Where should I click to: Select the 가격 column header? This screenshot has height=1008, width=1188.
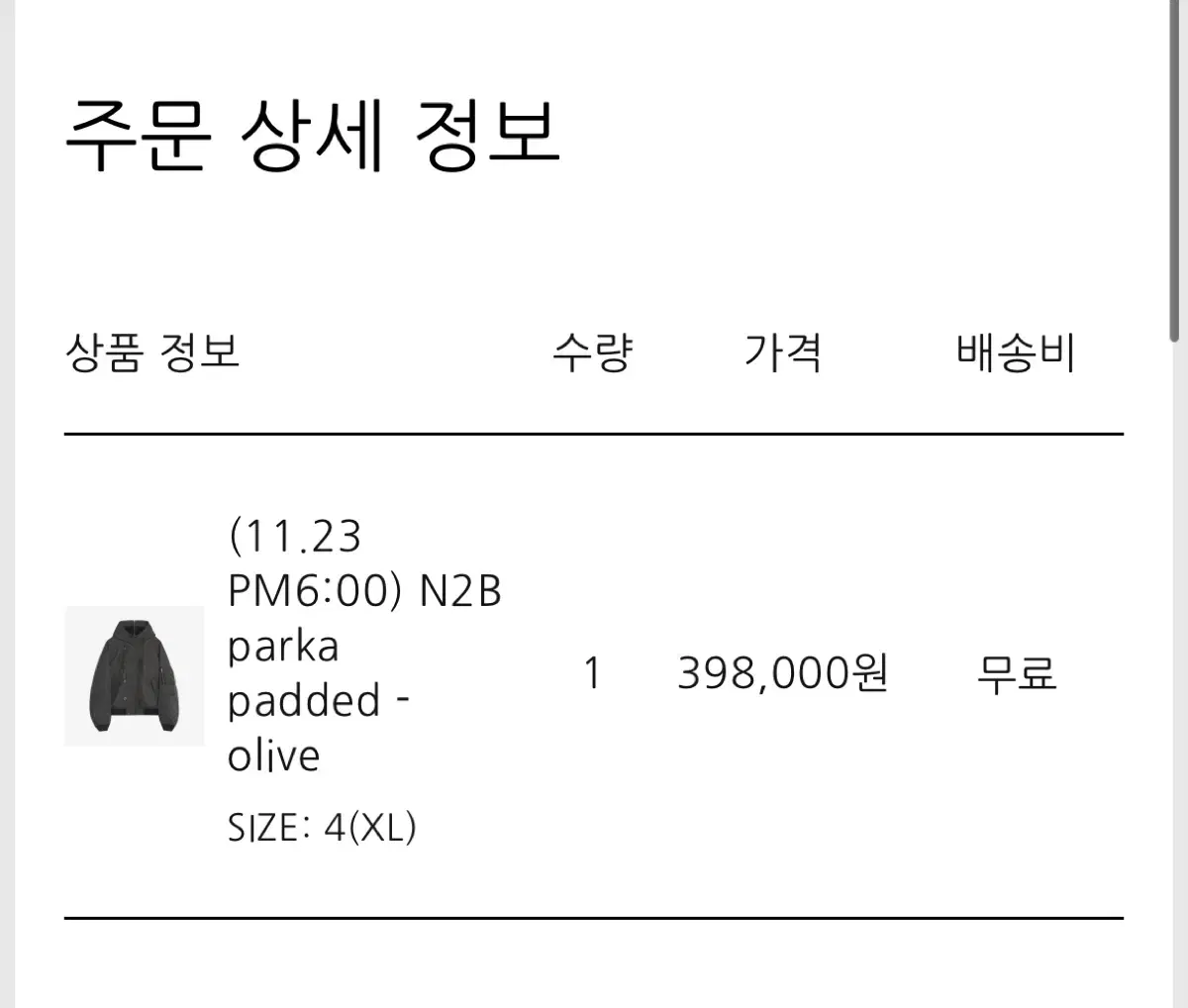(782, 353)
